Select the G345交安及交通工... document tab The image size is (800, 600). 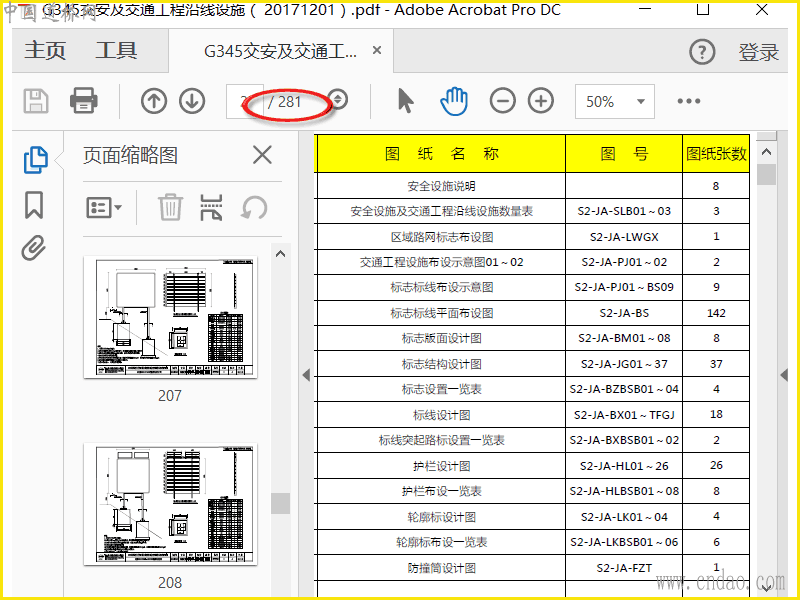click(280, 51)
